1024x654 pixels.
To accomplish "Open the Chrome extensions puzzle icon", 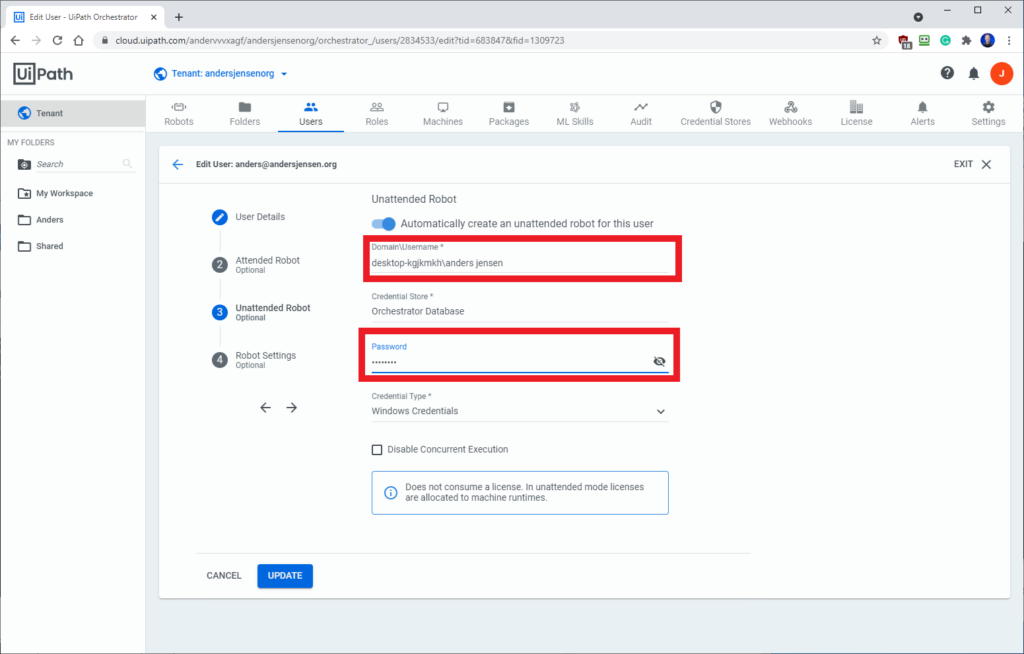I will pos(967,41).
